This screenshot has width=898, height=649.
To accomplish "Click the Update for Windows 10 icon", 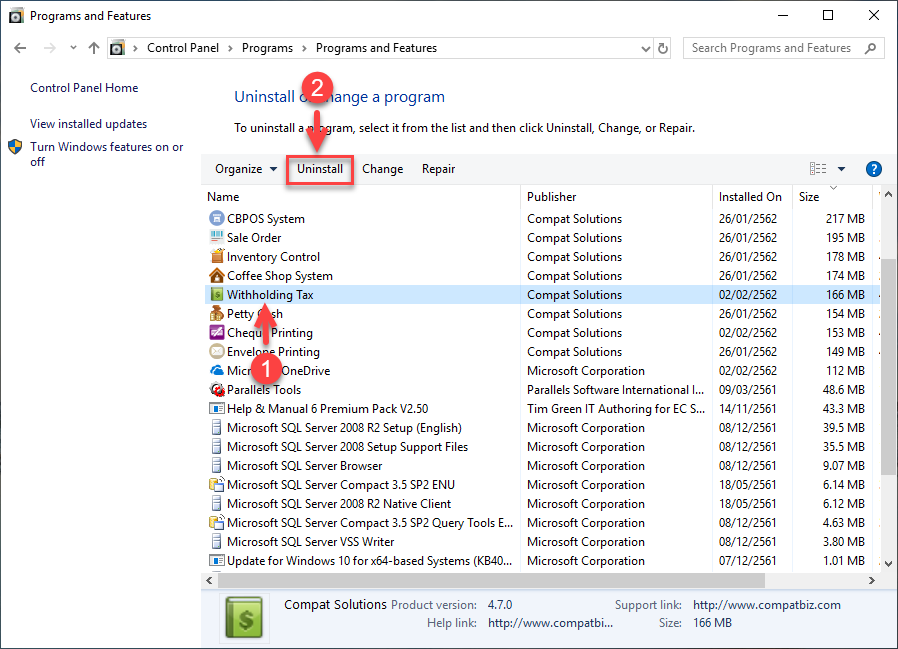I will pos(216,560).
